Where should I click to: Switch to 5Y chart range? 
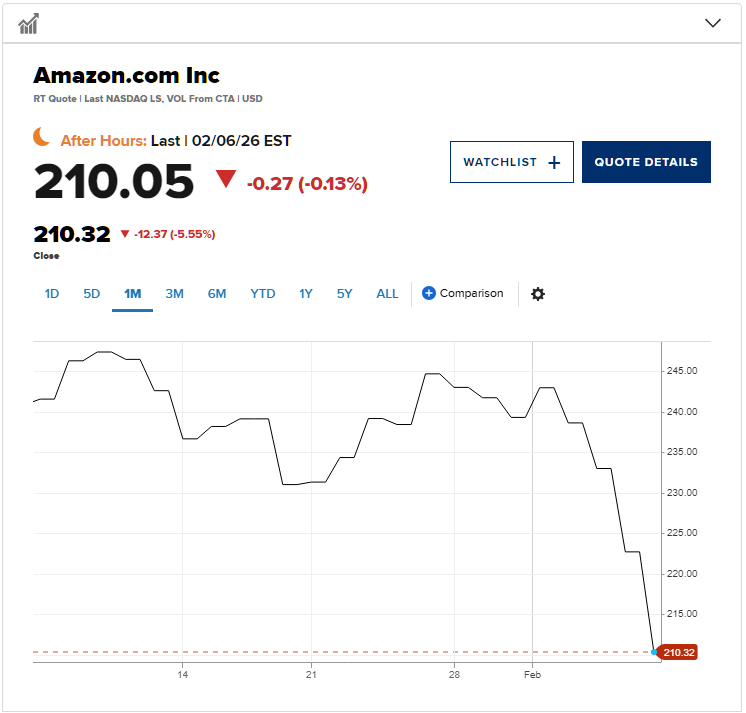(x=345, y=294)
